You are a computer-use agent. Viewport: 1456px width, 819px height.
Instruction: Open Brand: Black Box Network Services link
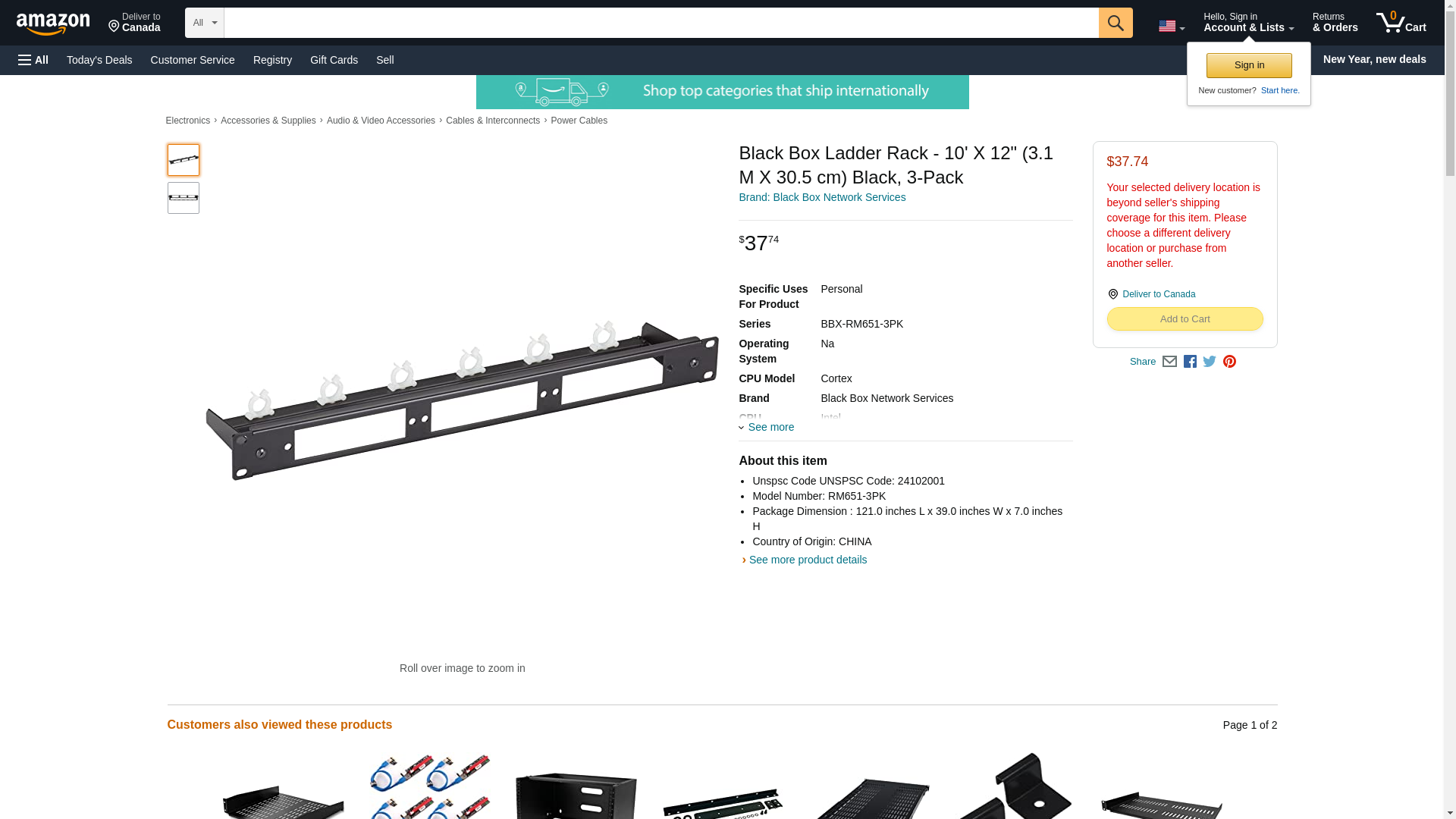[822, 197]
